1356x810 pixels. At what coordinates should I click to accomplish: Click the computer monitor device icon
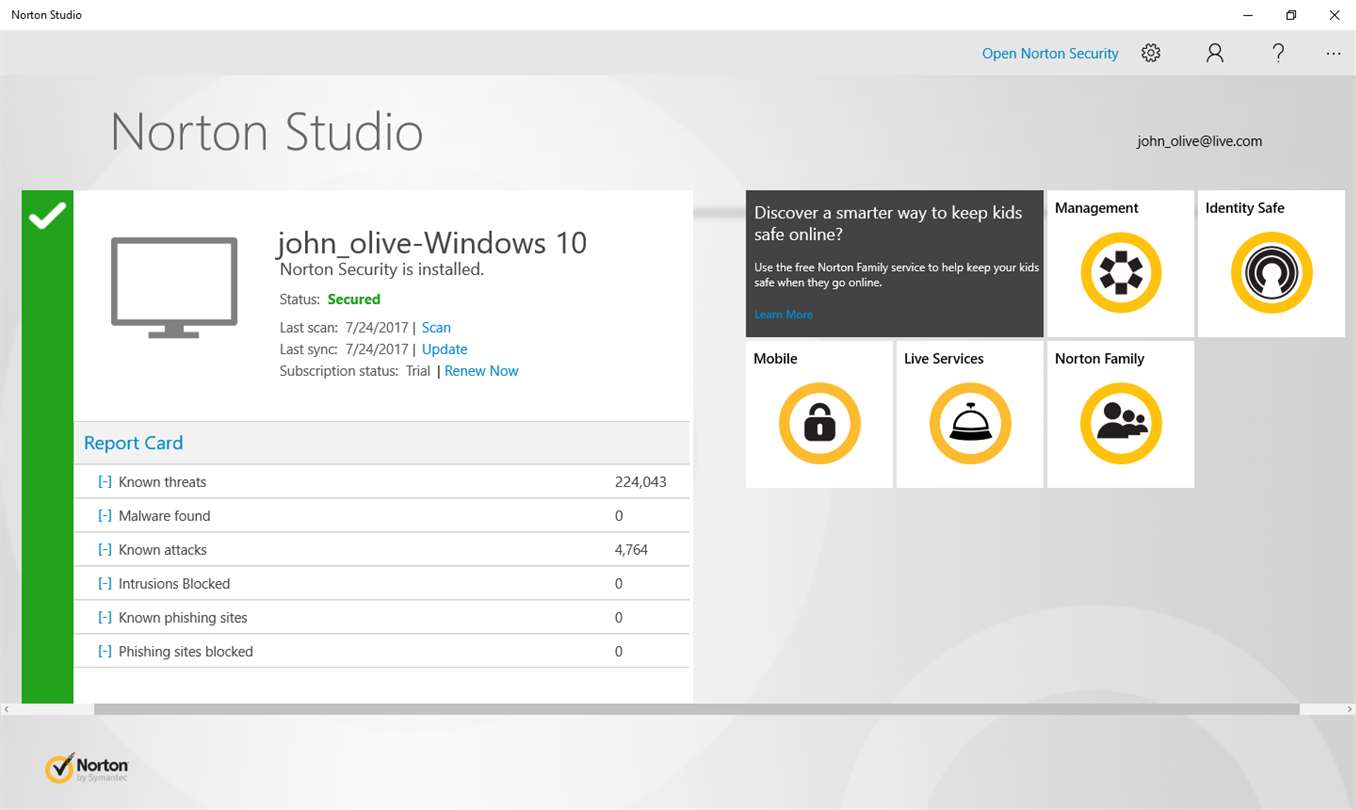click(174, 287)
